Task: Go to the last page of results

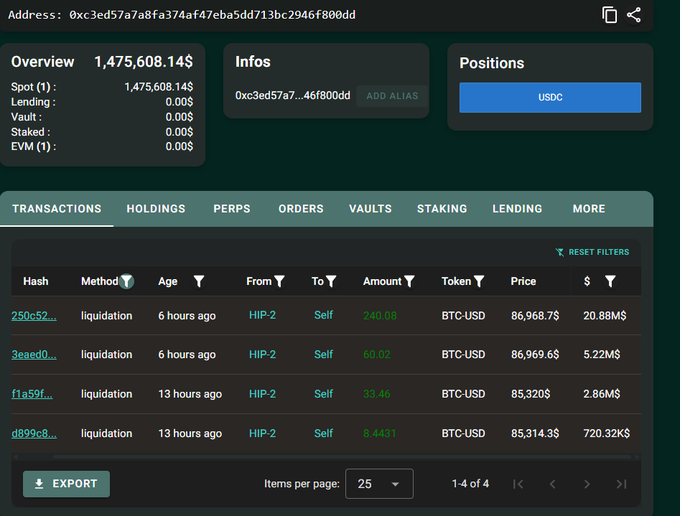Action: click(x=621, y=484)
